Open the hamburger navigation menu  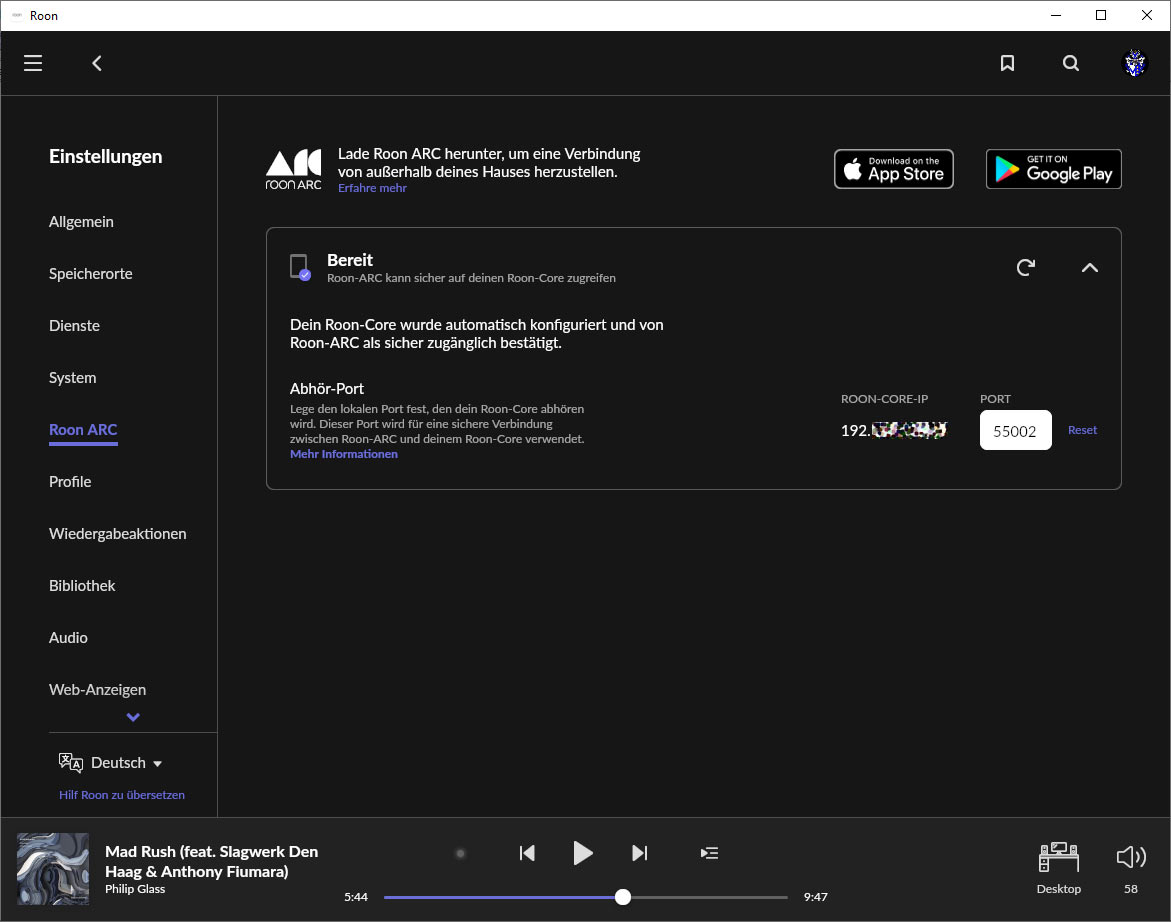pyautogui.click(x=33, y=63)
